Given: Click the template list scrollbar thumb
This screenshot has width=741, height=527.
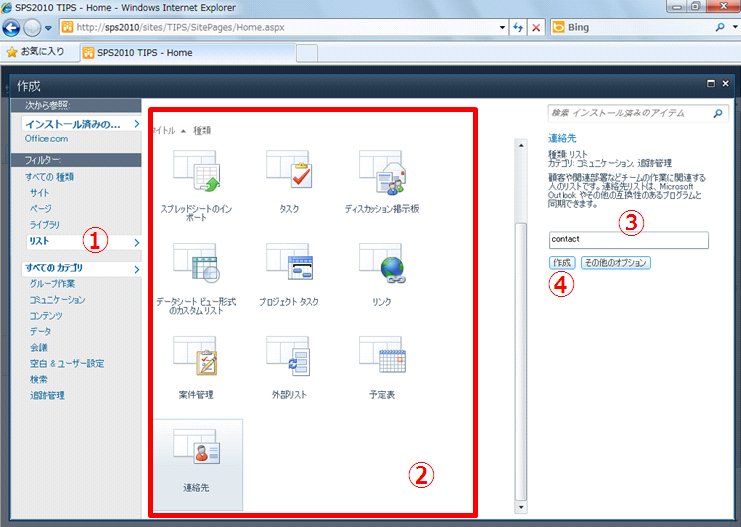Looking at the screenshot, I should pos(521,362).
